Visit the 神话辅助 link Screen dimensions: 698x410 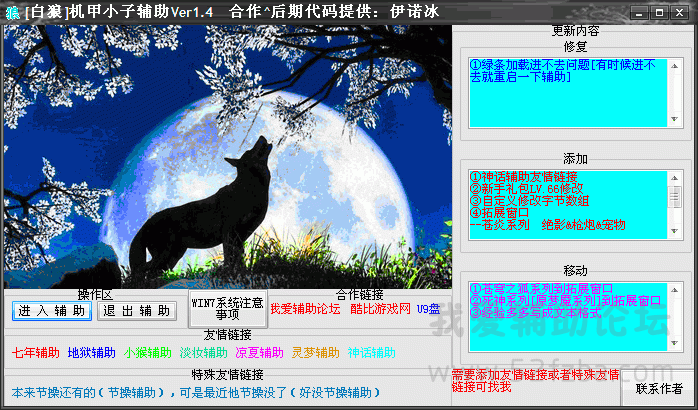[x=371, y=352]
